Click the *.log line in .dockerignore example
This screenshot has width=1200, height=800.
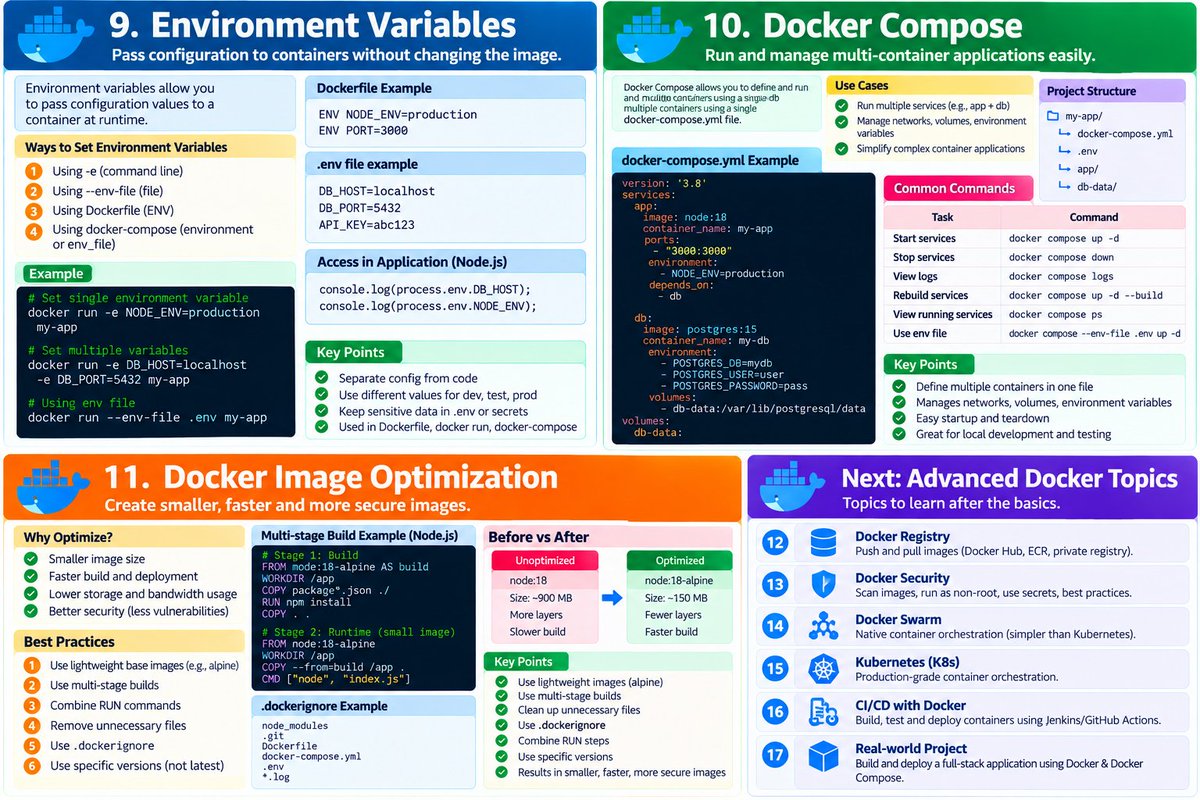click(277, 777)
